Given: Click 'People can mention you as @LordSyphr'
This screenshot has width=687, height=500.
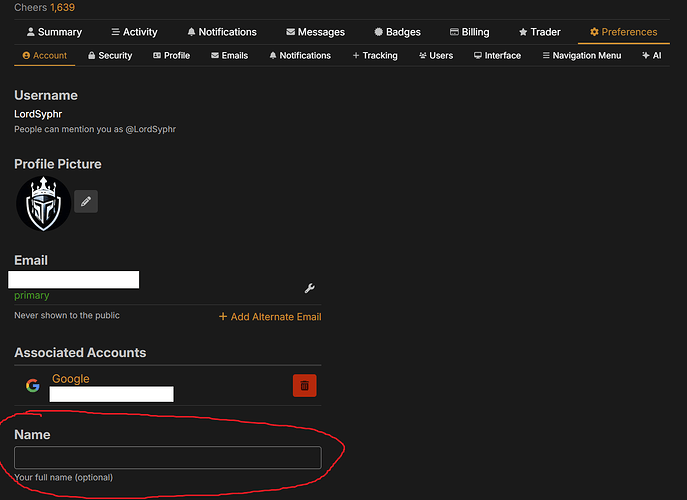Looking at the screenshot, I should (95, 129).
